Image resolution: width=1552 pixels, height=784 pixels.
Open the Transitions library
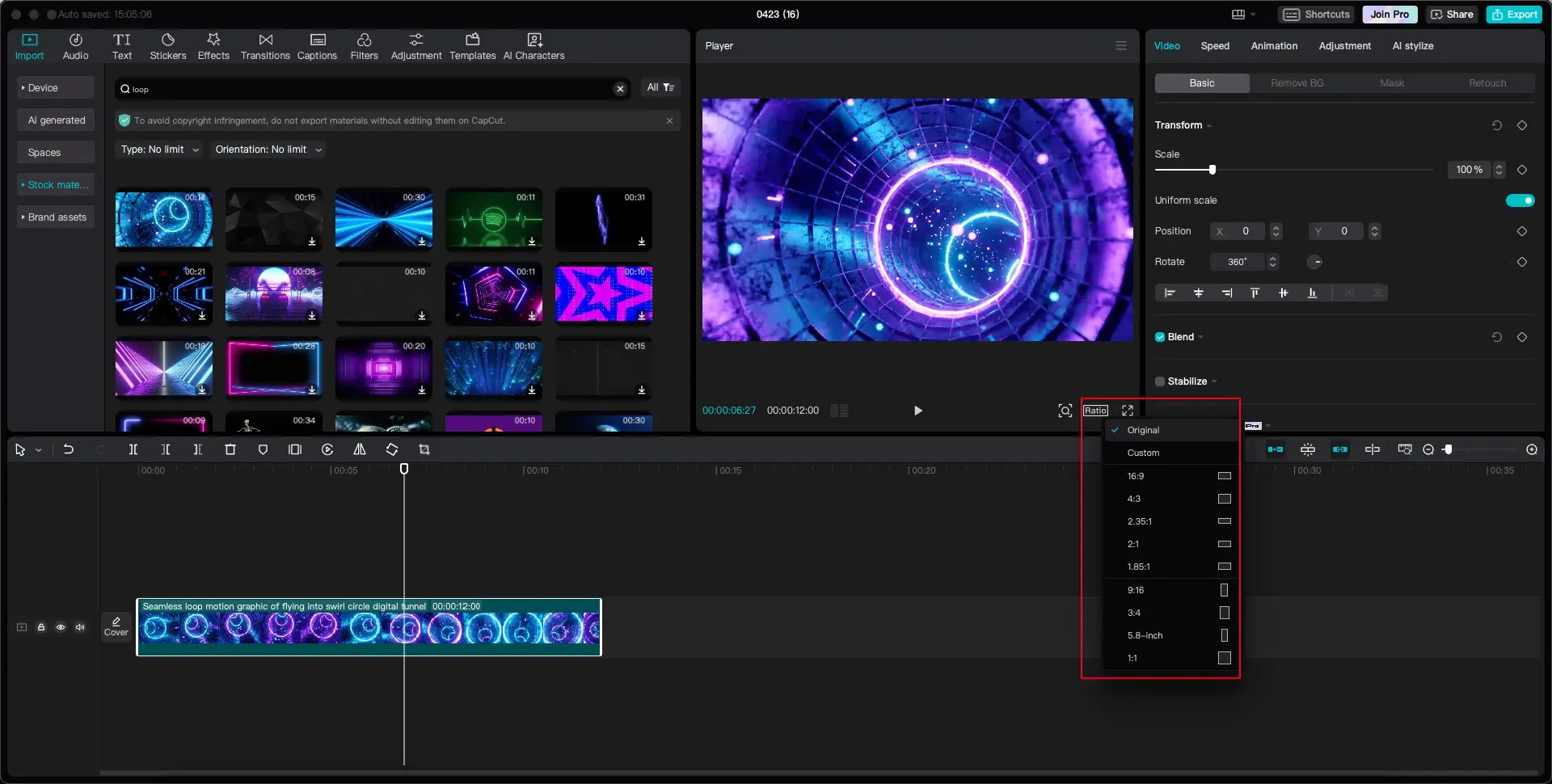pyautogui.click(x=265, y=46)
